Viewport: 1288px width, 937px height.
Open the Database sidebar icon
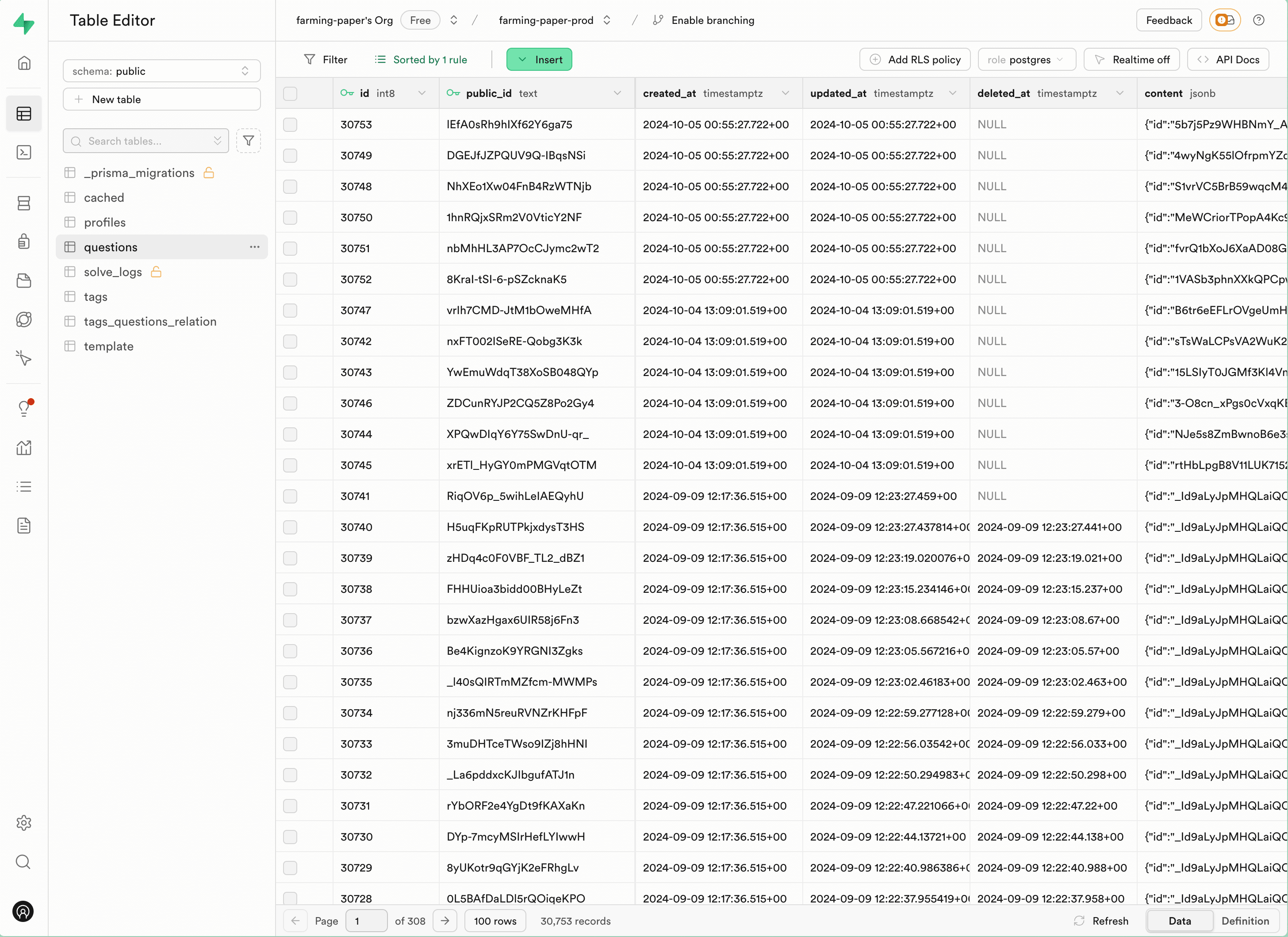point(24,203)
